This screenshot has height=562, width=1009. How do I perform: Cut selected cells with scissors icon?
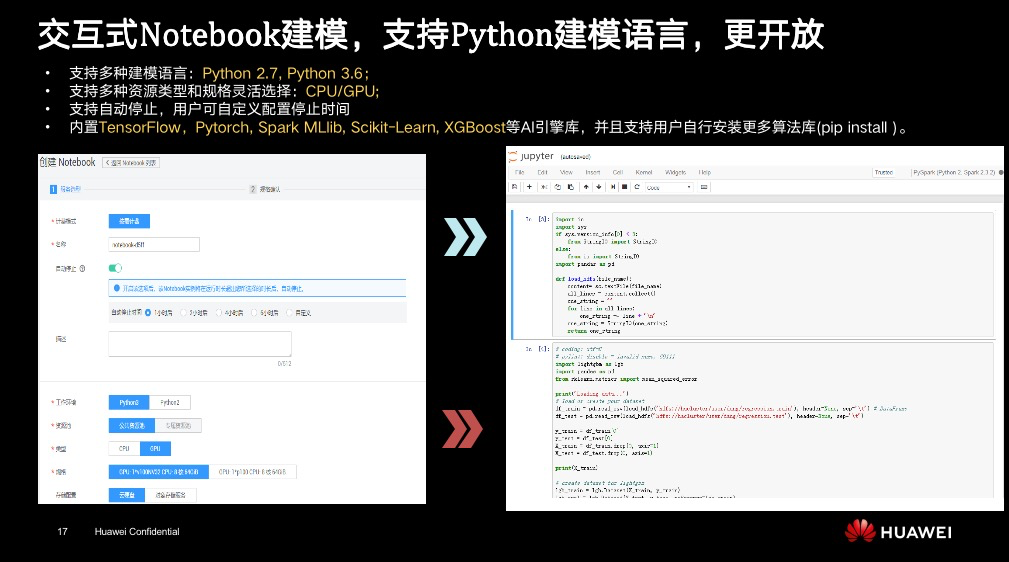(x=544, y=187)
